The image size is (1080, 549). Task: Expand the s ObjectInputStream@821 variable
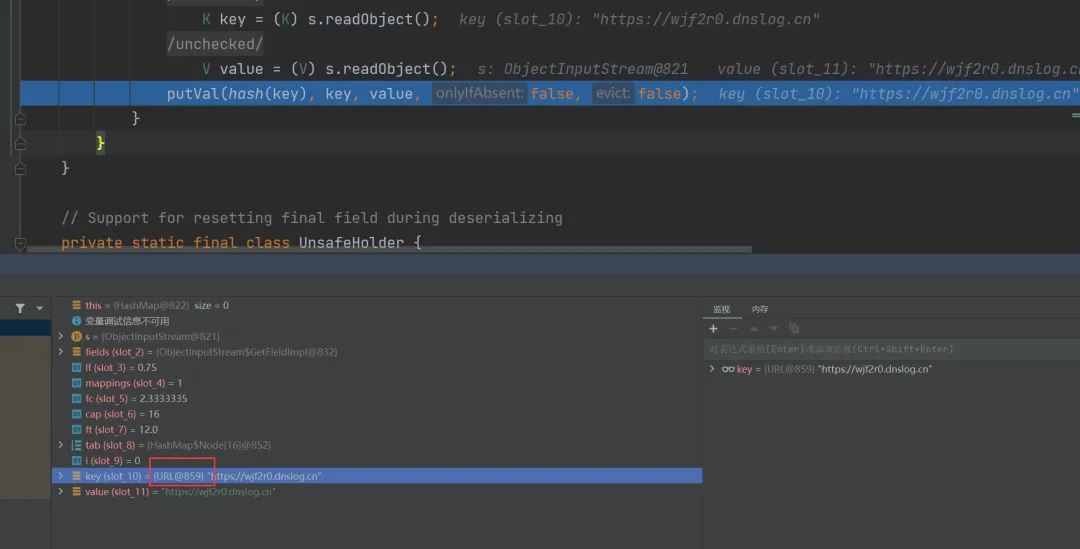[61, 336]
